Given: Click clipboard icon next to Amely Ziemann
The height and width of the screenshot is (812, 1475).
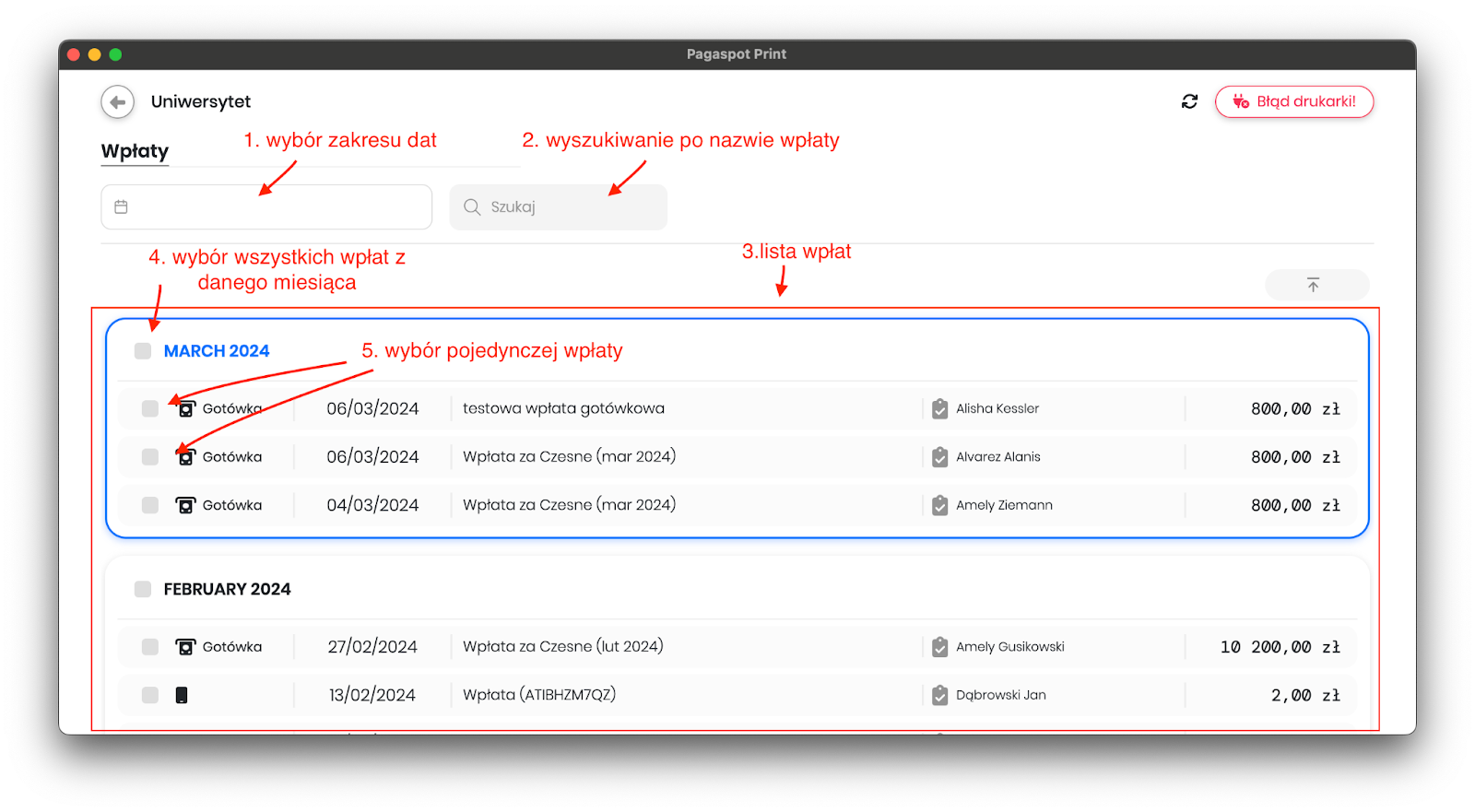Looking at the screenshot, I should point(939,505).
